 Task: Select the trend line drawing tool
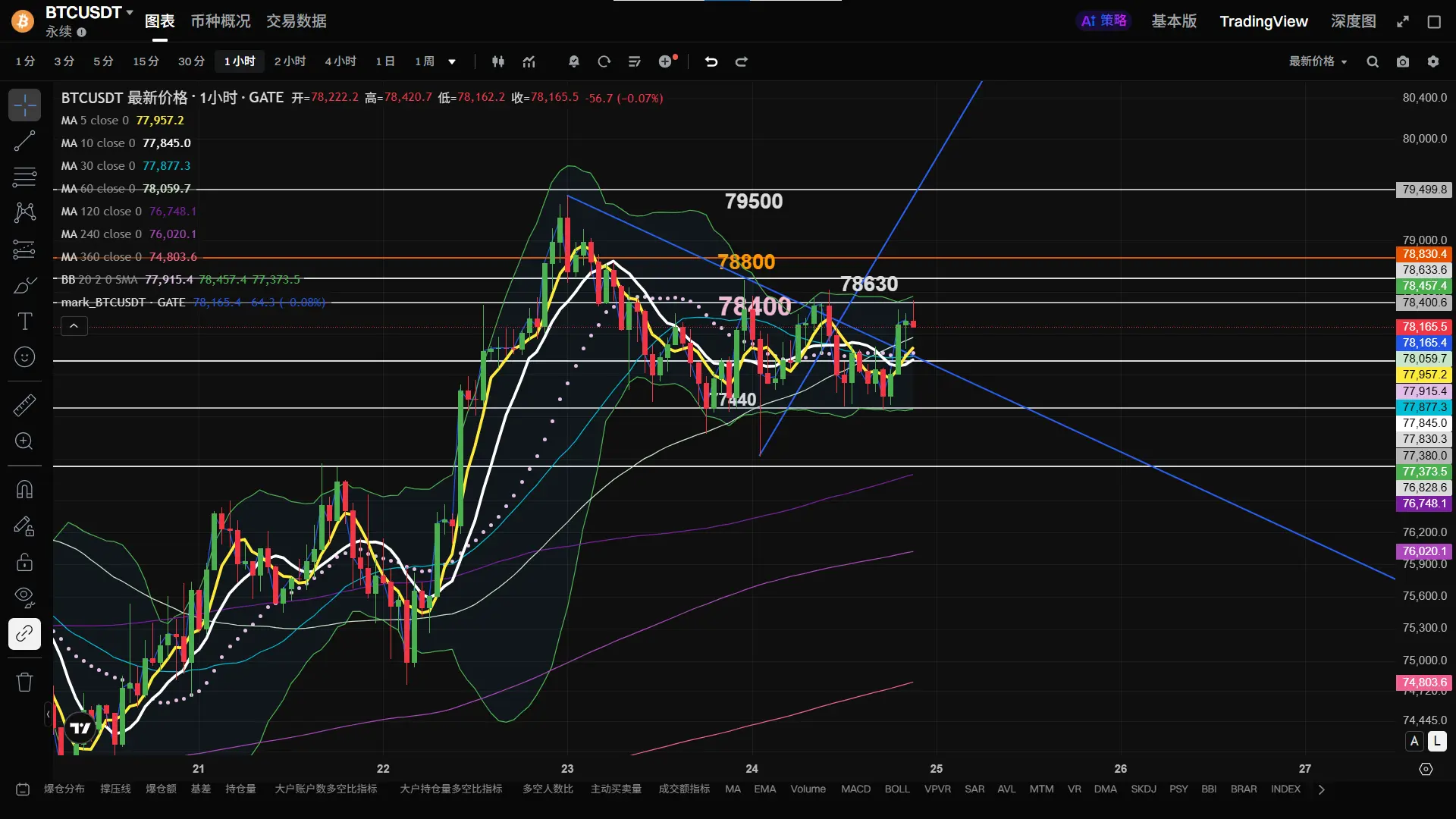(24, 141)
